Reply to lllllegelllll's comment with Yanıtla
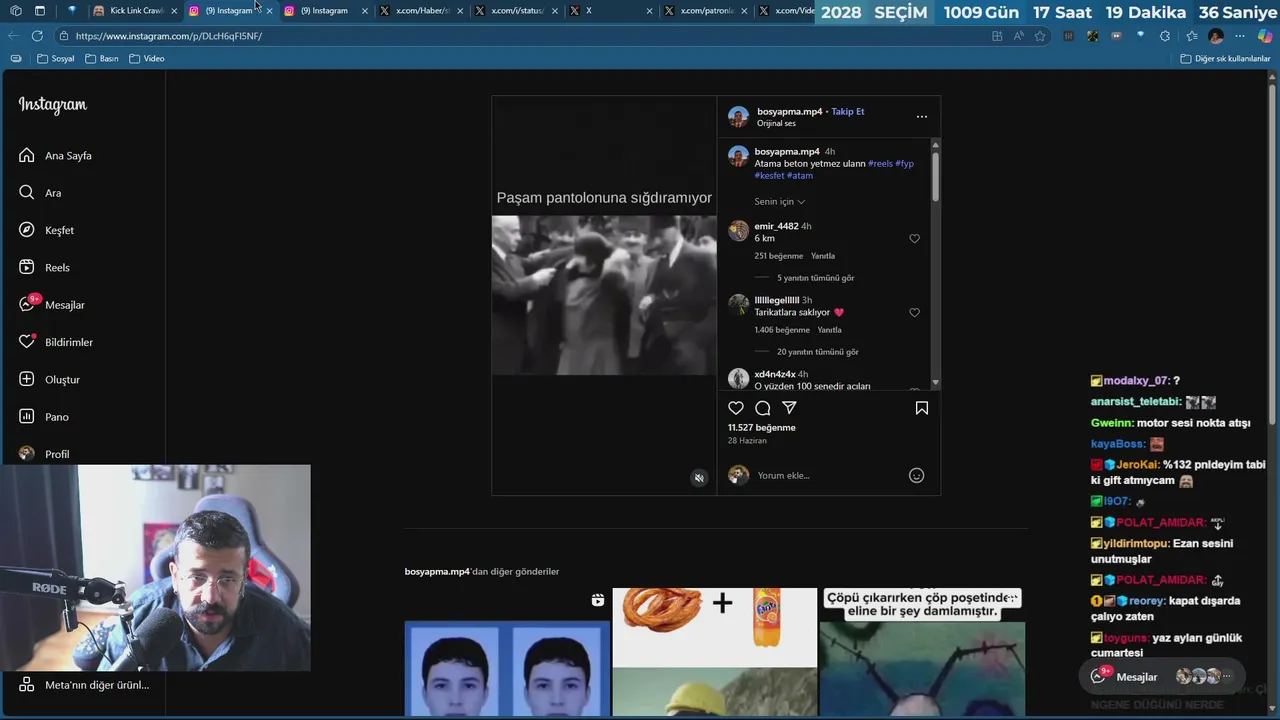The height and width of the screenshot is (720, 1280). pyautogui.click(x=829, y=330)
